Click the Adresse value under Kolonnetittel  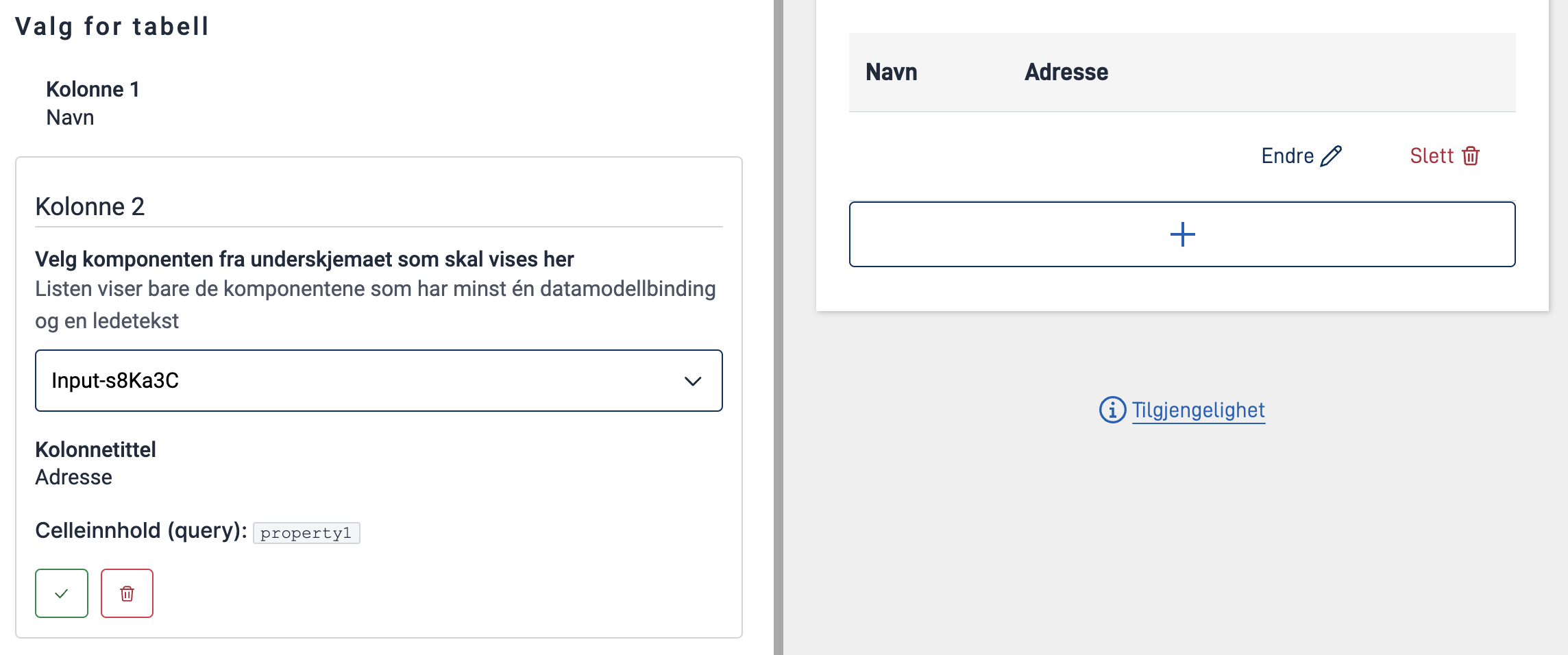(73, 477)
